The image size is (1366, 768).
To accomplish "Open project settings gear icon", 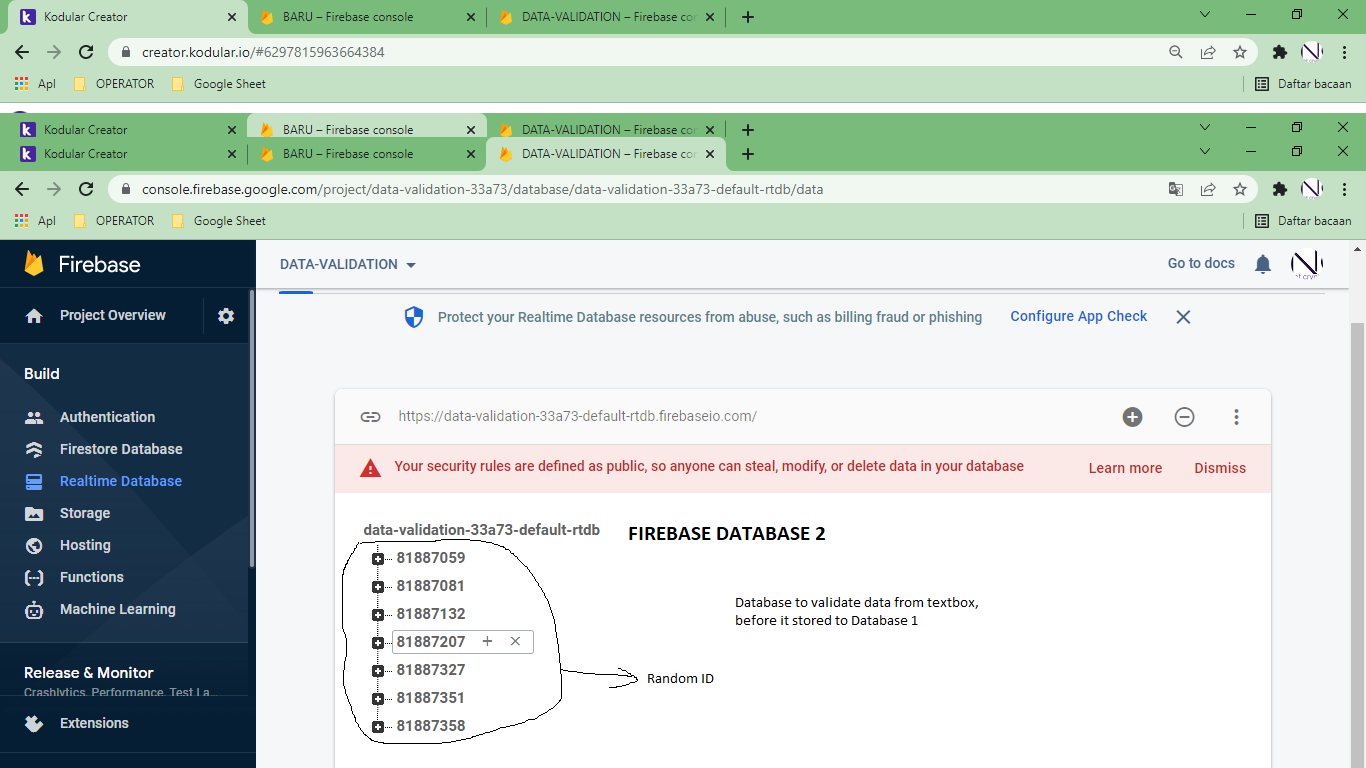I will click(226, 316).
